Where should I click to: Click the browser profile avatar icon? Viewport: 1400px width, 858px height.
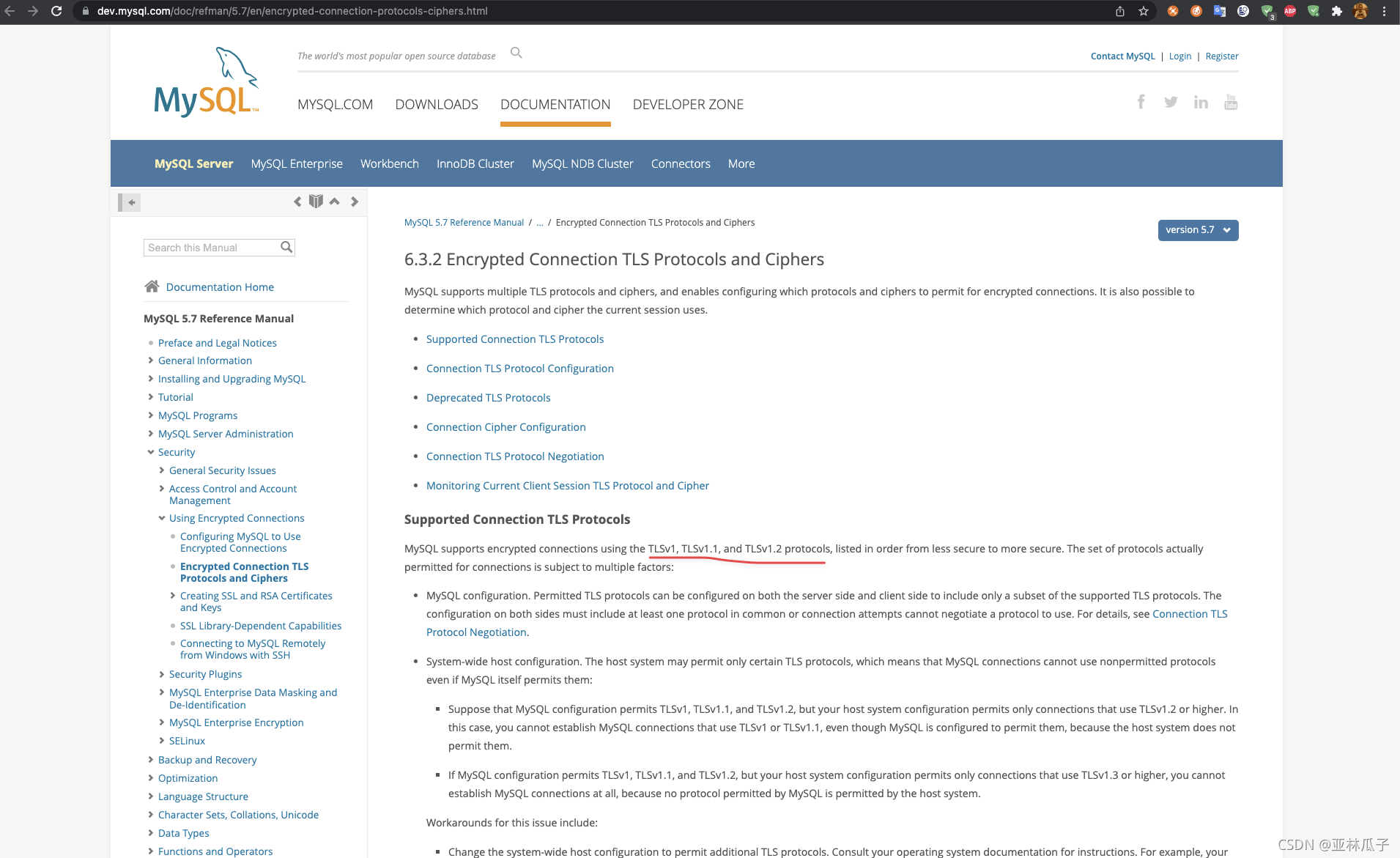[x=1360, y=11]
